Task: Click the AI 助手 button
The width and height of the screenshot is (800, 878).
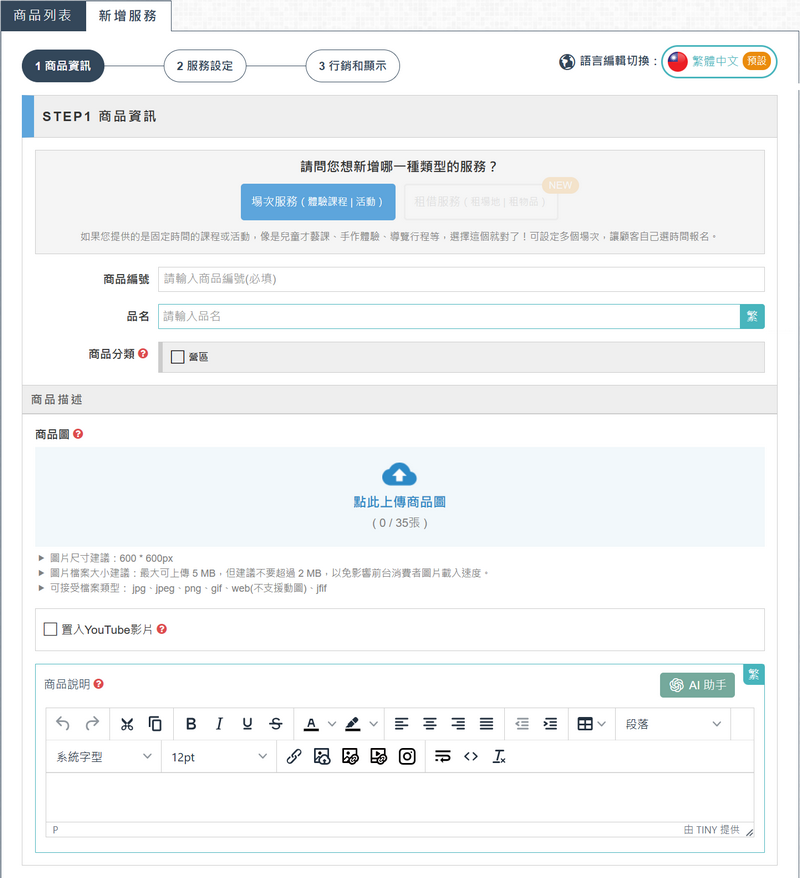Action: 697,685
